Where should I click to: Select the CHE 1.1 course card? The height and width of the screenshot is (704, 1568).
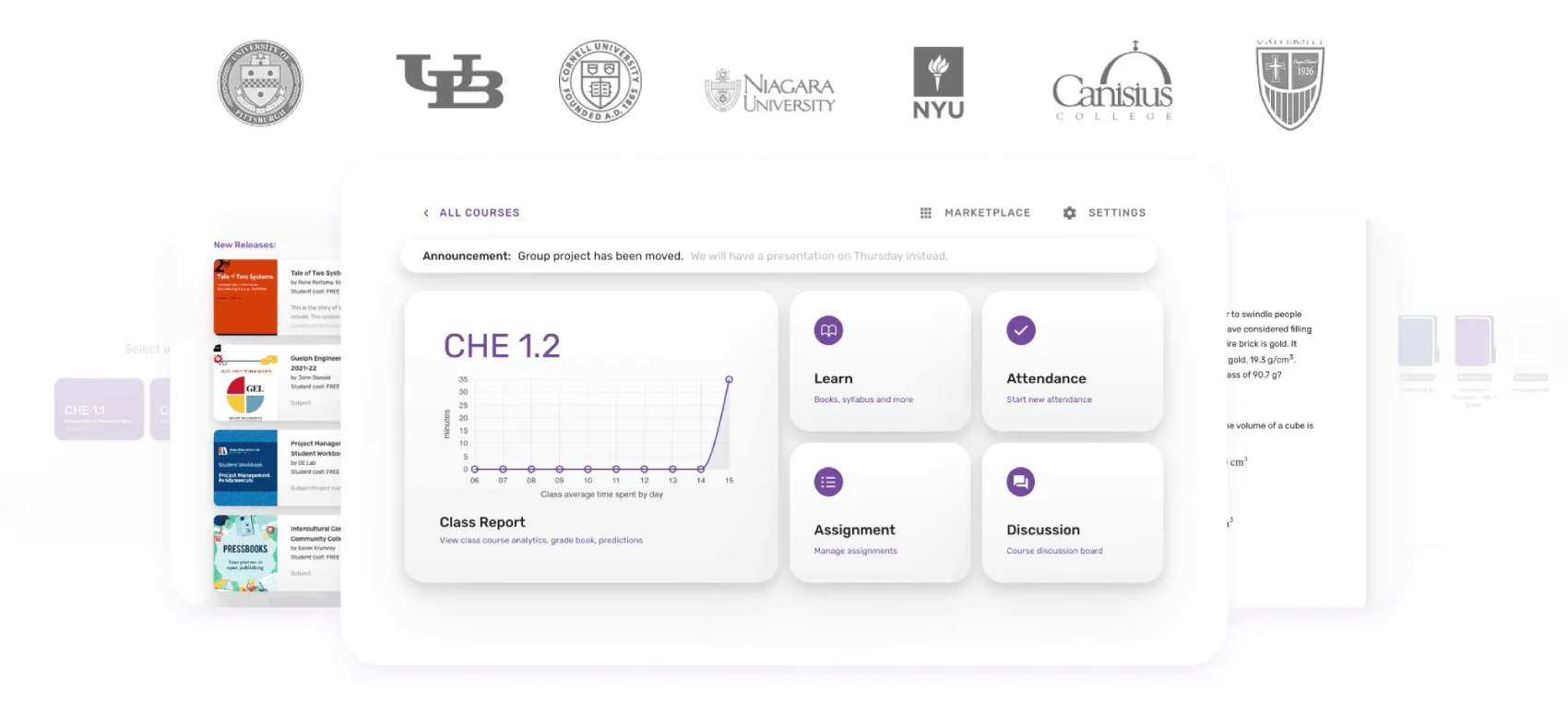[99, 409]
